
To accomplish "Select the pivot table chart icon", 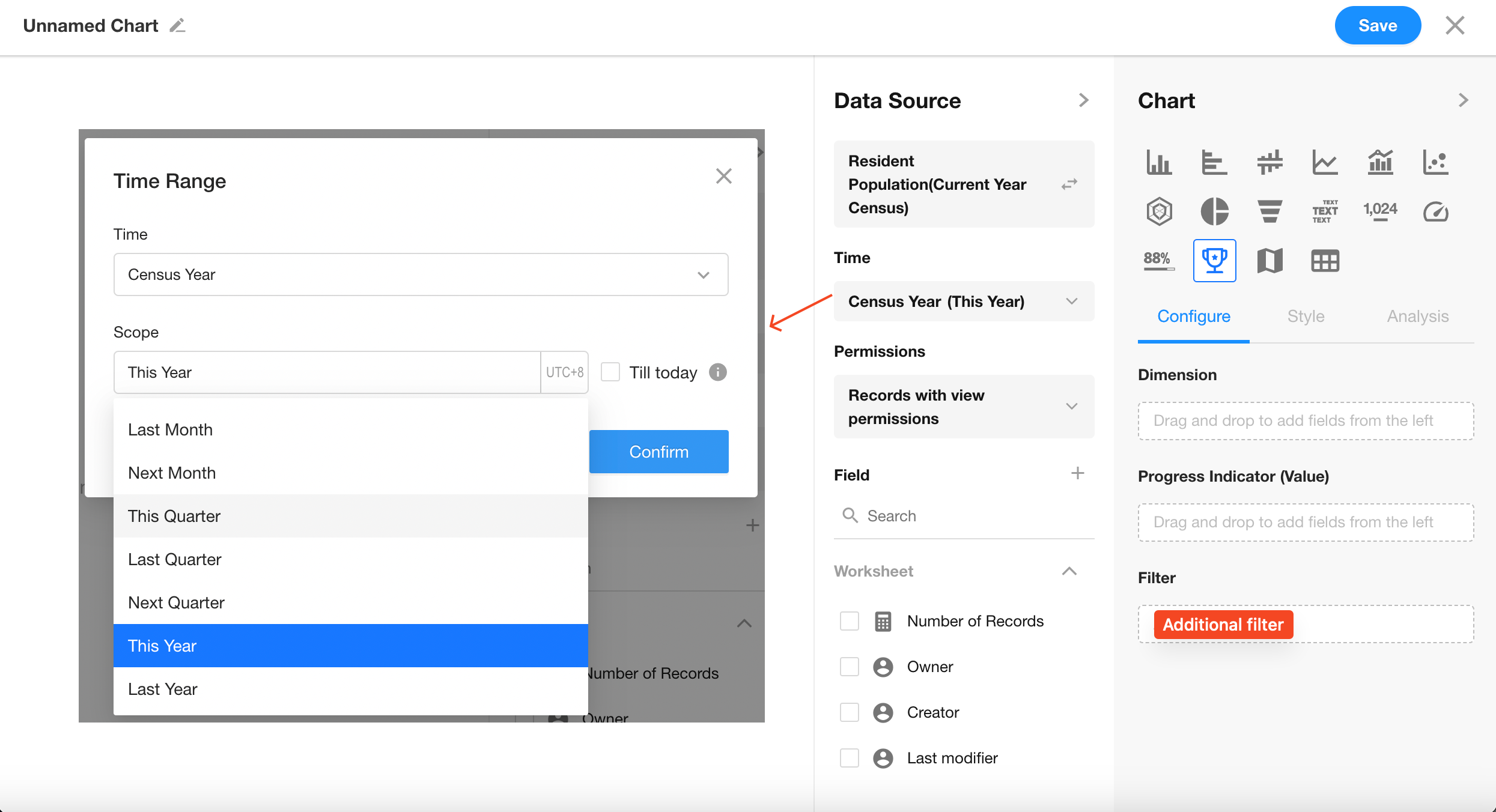I will pyautogui.click(x=1325, y=261).
